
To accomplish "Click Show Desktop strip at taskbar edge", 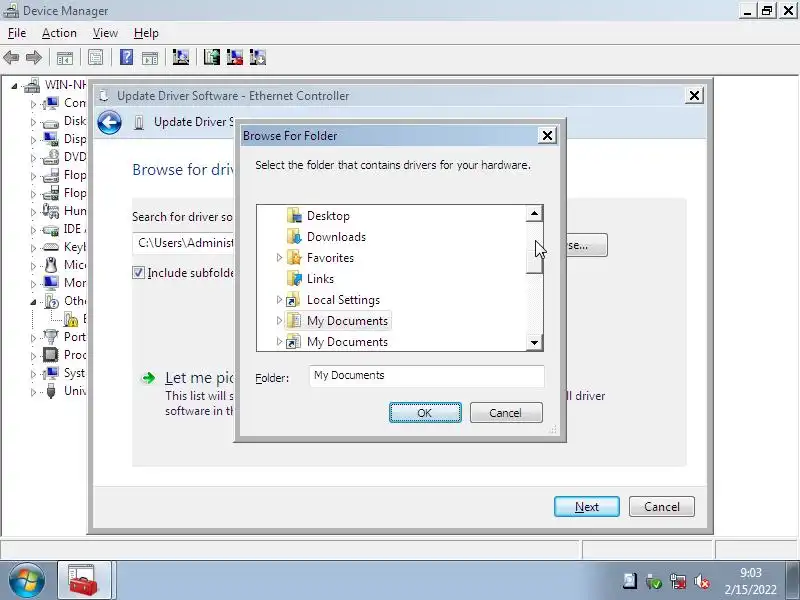I will coord(793,581).
